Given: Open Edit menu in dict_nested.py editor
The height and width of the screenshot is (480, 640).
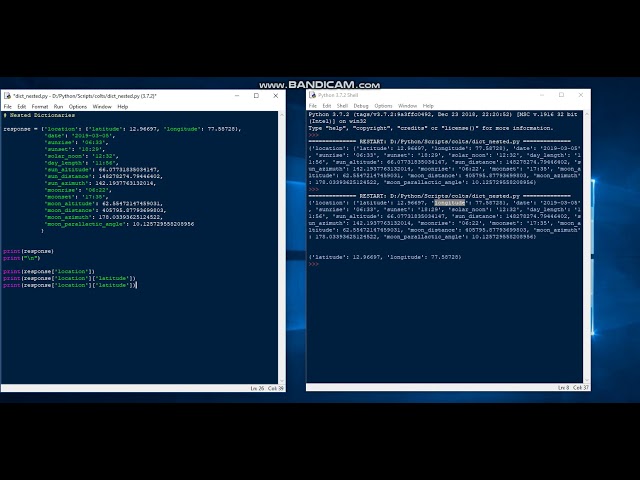Looking at the screenshot, I should pyautogui.click(x=22, y=107).
